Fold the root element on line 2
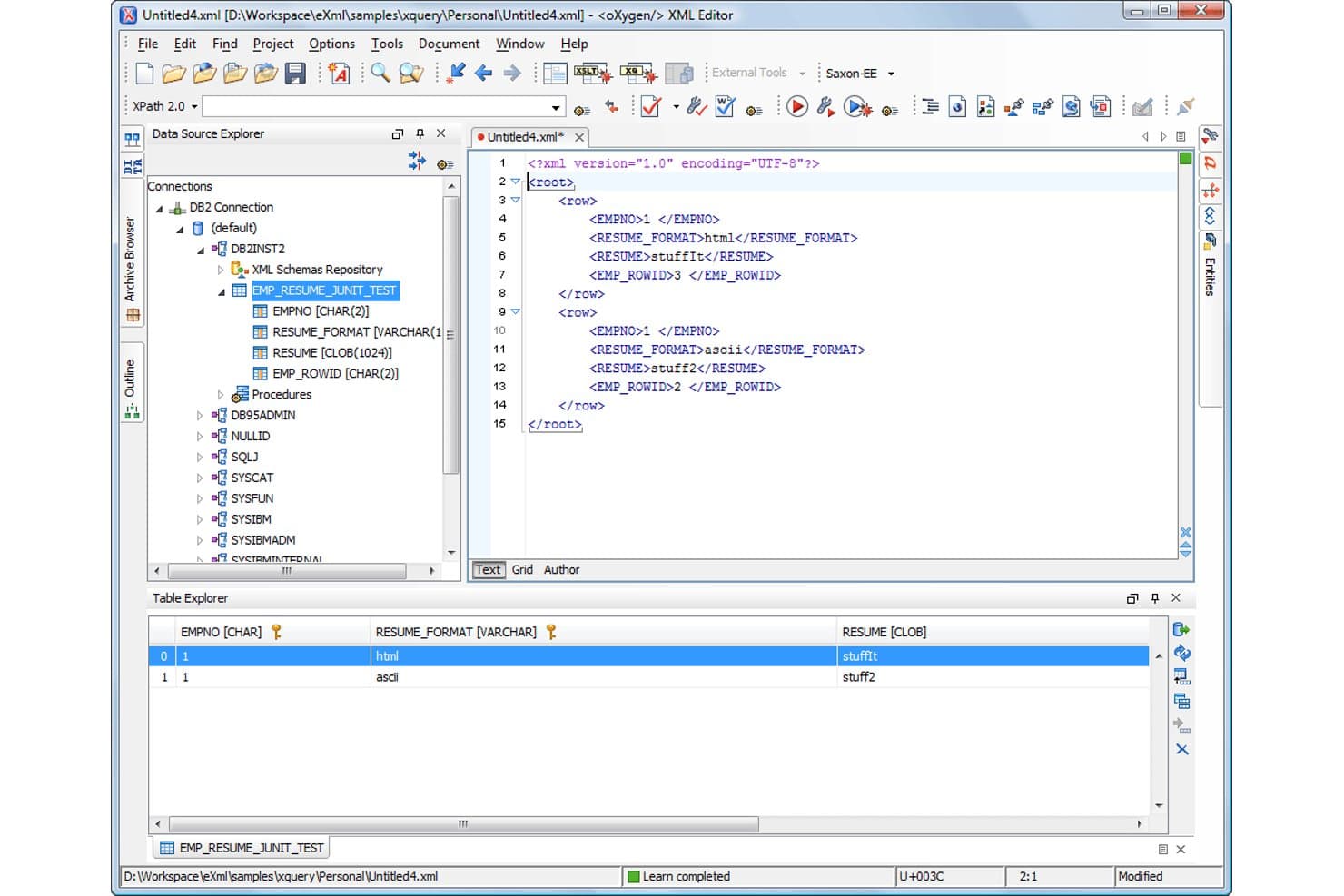Screen dimensions: 1344x896 516,182
